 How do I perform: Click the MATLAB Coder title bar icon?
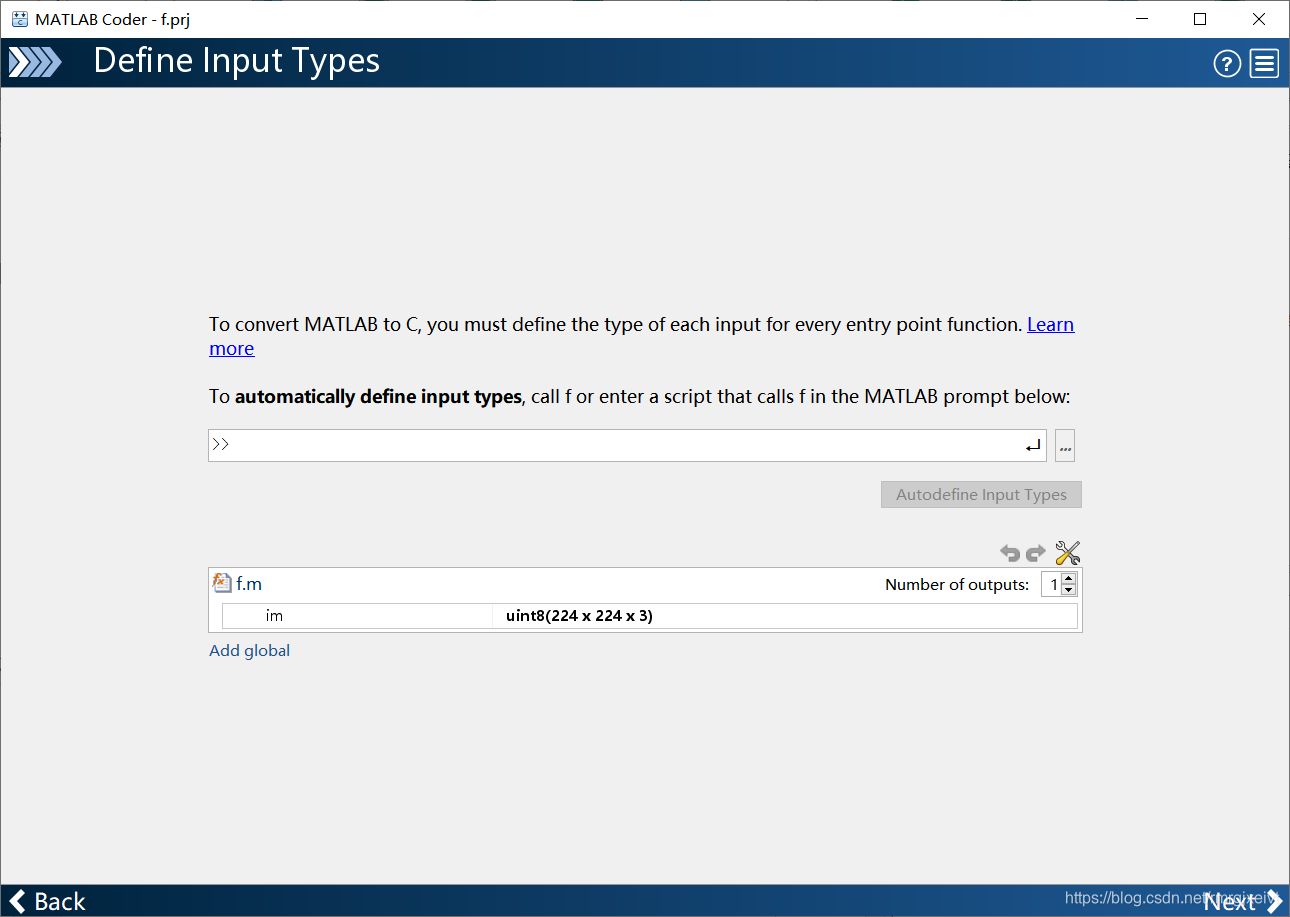click(20, 19)
